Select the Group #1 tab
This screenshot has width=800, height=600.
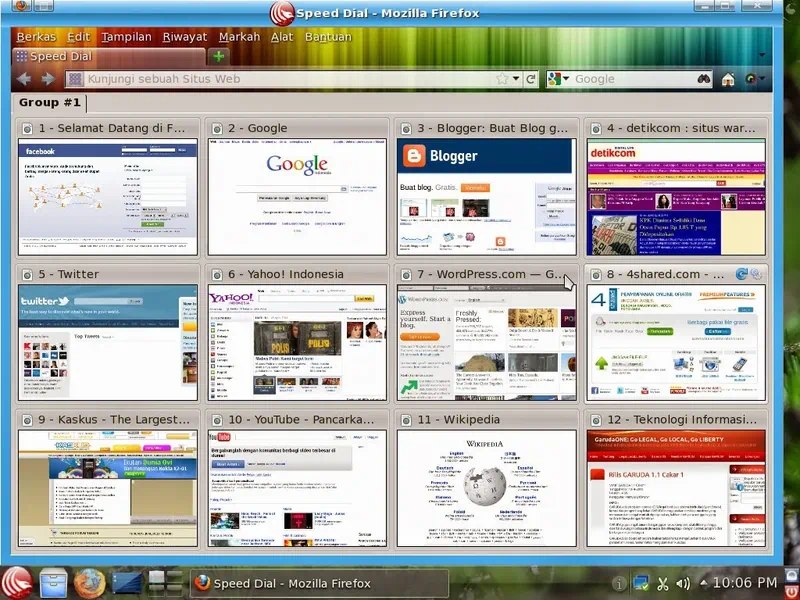(49, 103)
